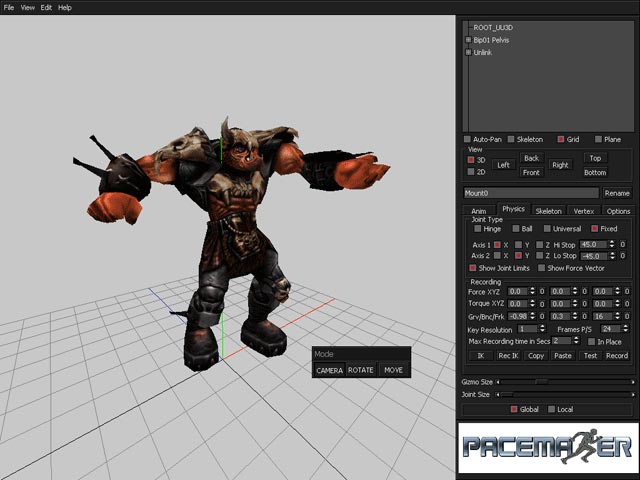Screen dimensions: 640x480
Task: Select ROOT_UU3D in the hierarchy tree
Action: pyautogui.click(x=492, y=28)
